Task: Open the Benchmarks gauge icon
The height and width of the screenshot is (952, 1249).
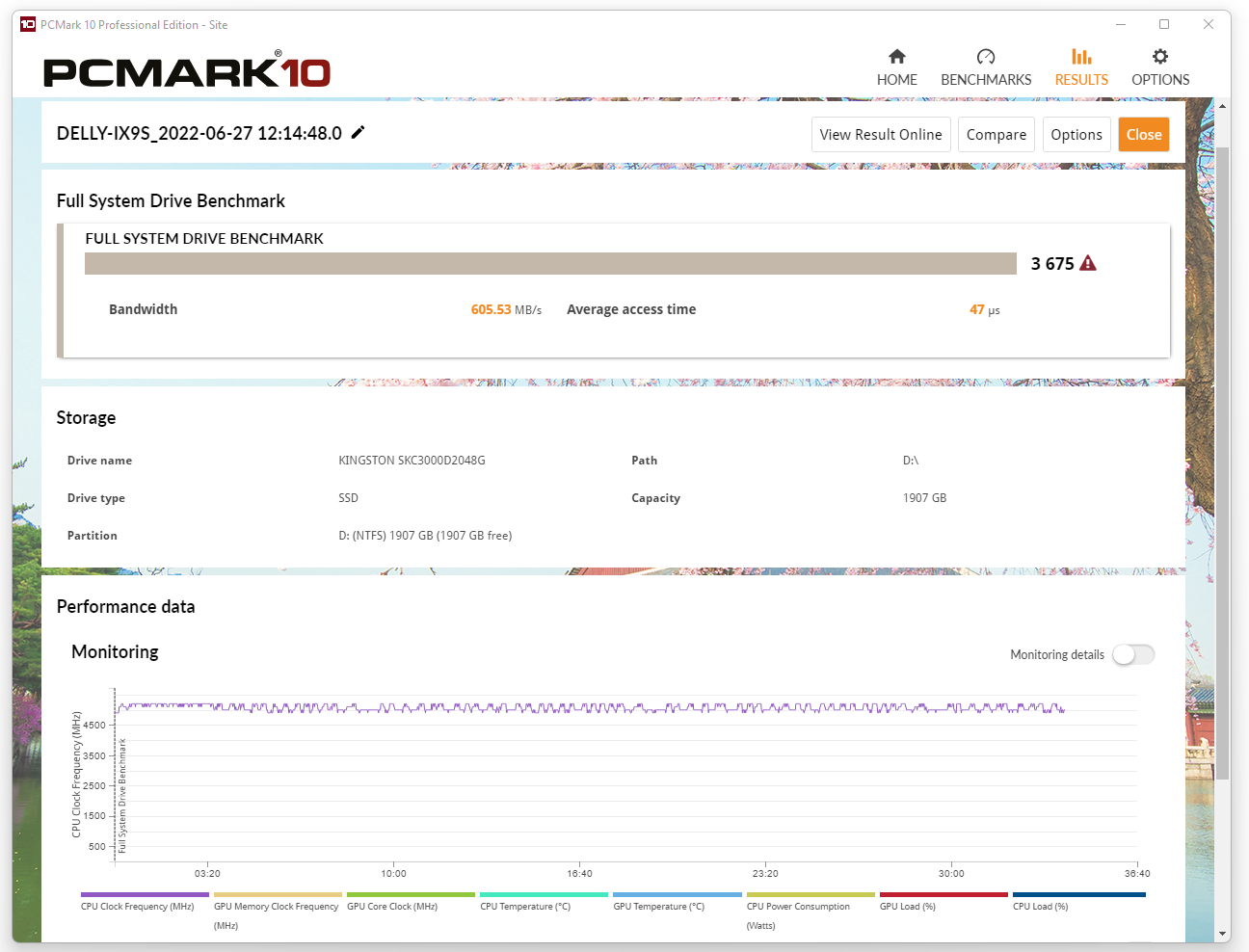Action: coord(986,56)
